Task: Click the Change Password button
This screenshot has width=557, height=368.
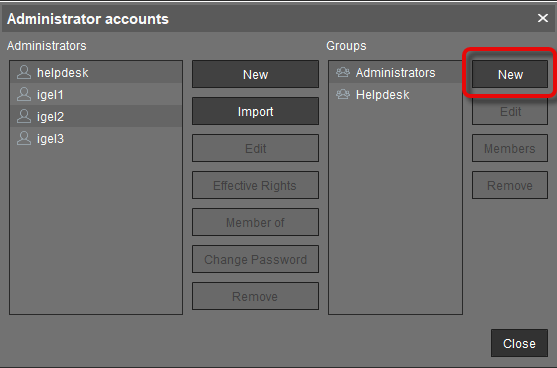Action: 255,259
